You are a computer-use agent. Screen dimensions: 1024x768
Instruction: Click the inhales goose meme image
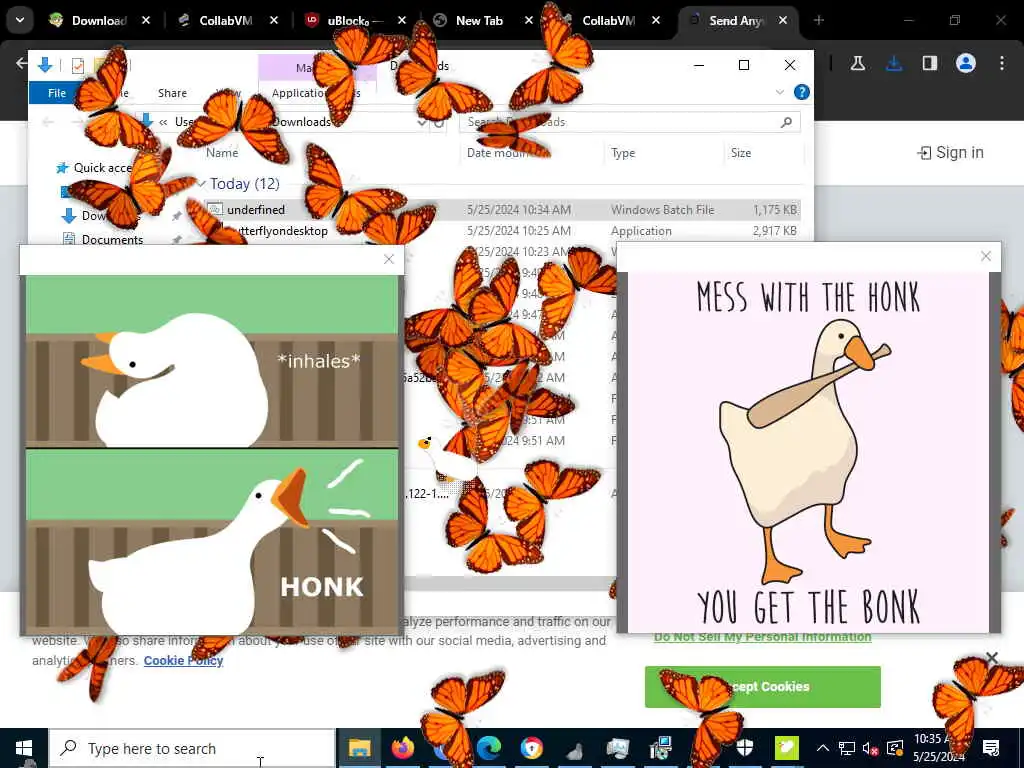pos(212,454)
